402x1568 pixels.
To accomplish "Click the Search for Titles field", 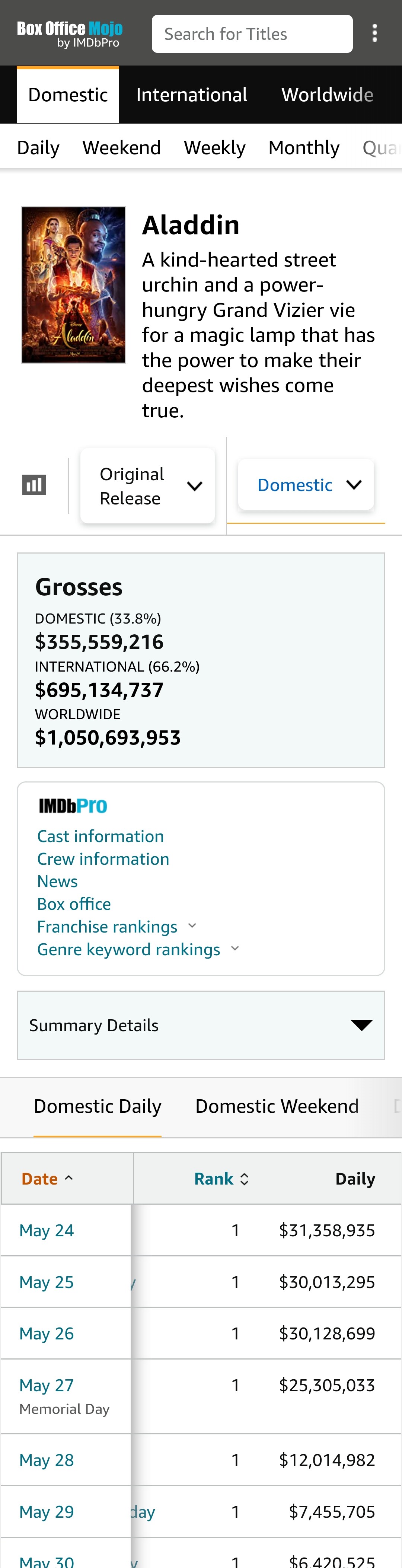I will tap(252, 34).
